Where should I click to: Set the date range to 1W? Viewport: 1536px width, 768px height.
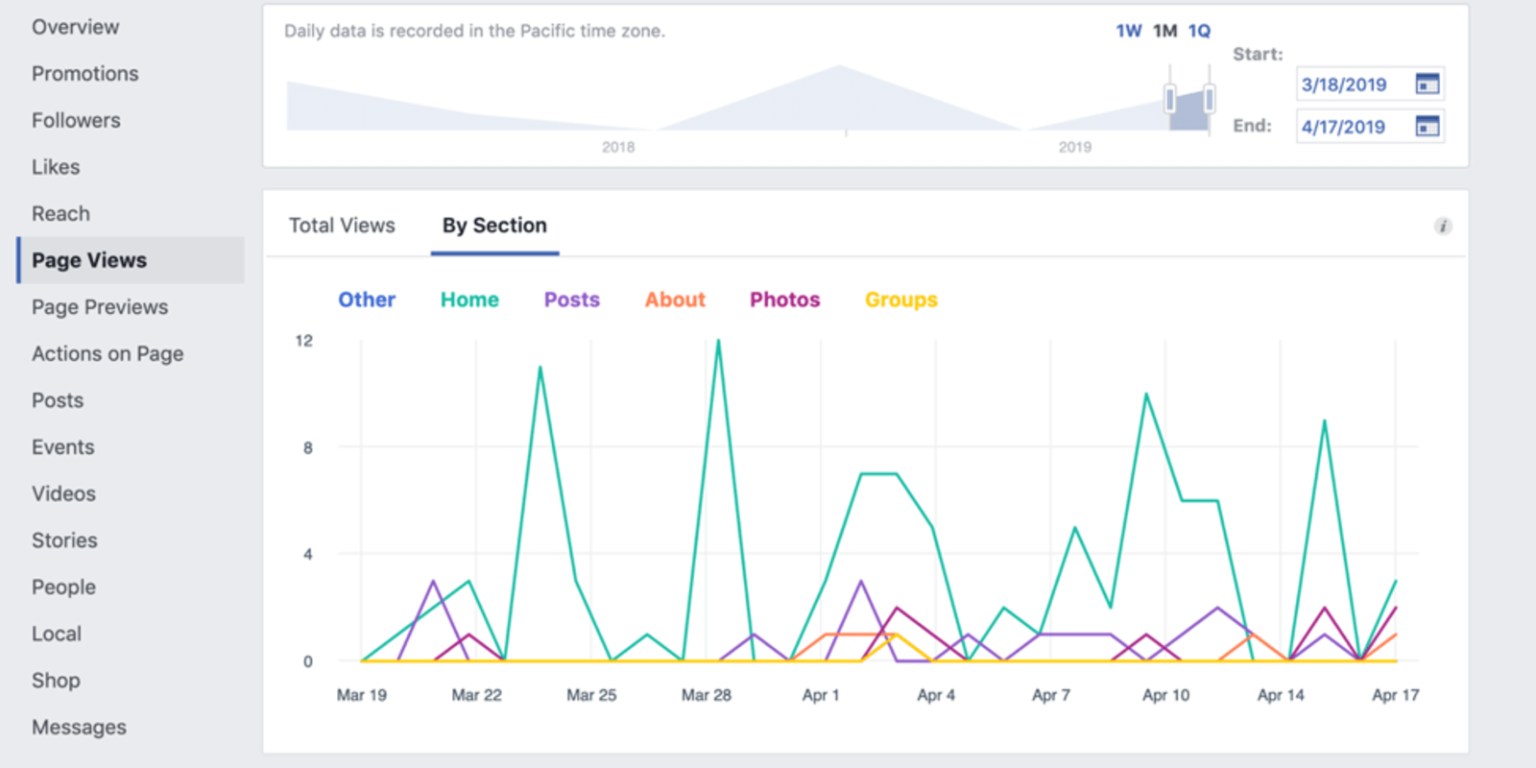pos(1128,31)
